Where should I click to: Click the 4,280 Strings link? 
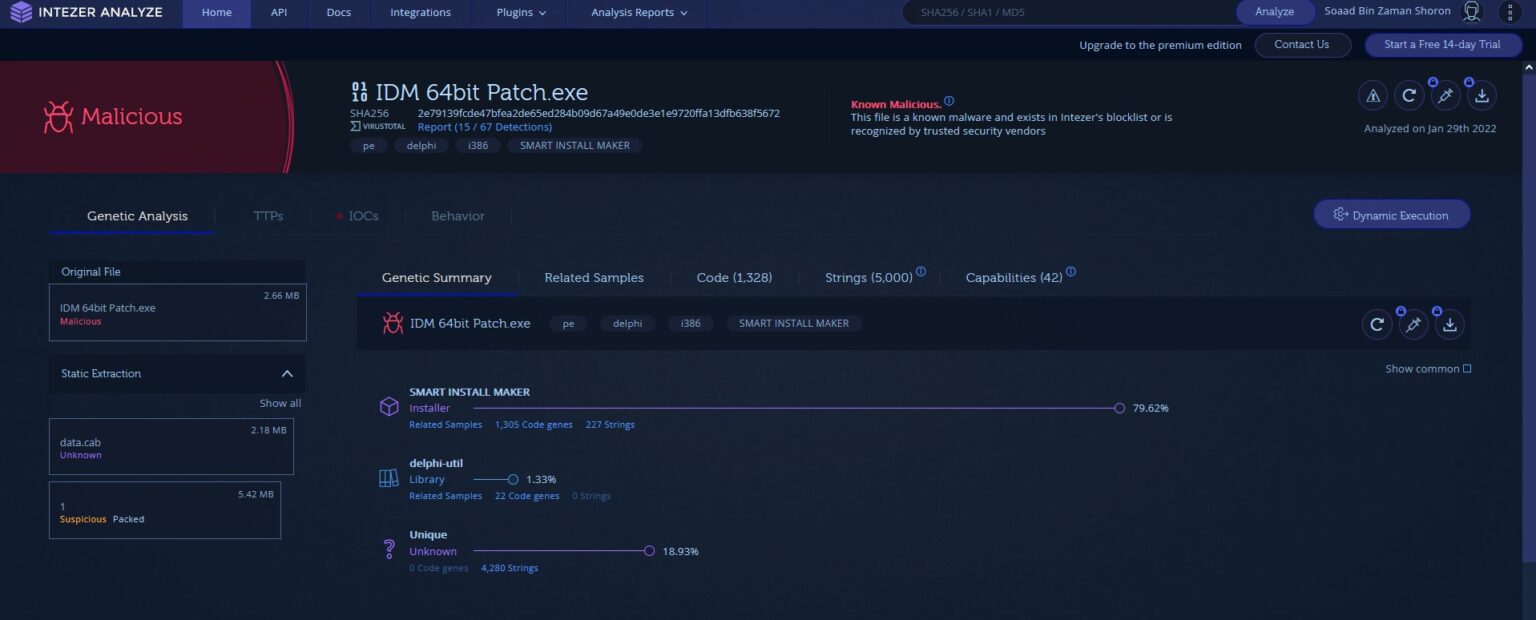[509, 568]
